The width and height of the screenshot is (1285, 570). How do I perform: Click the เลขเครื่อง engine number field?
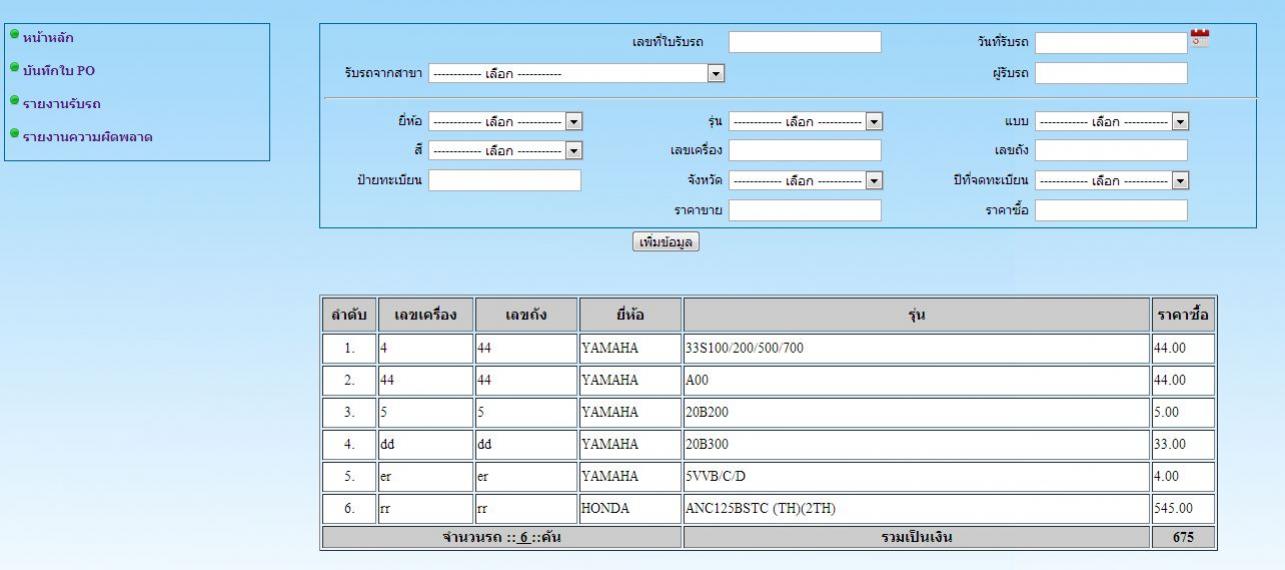(x=805, y=151)
